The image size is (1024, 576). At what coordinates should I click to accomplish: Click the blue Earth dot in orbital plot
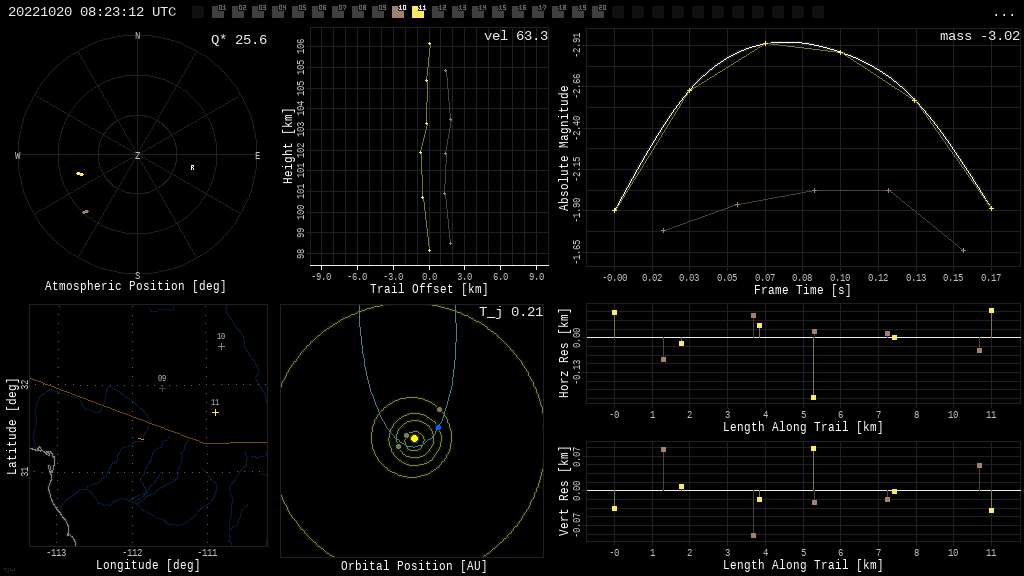438,428
